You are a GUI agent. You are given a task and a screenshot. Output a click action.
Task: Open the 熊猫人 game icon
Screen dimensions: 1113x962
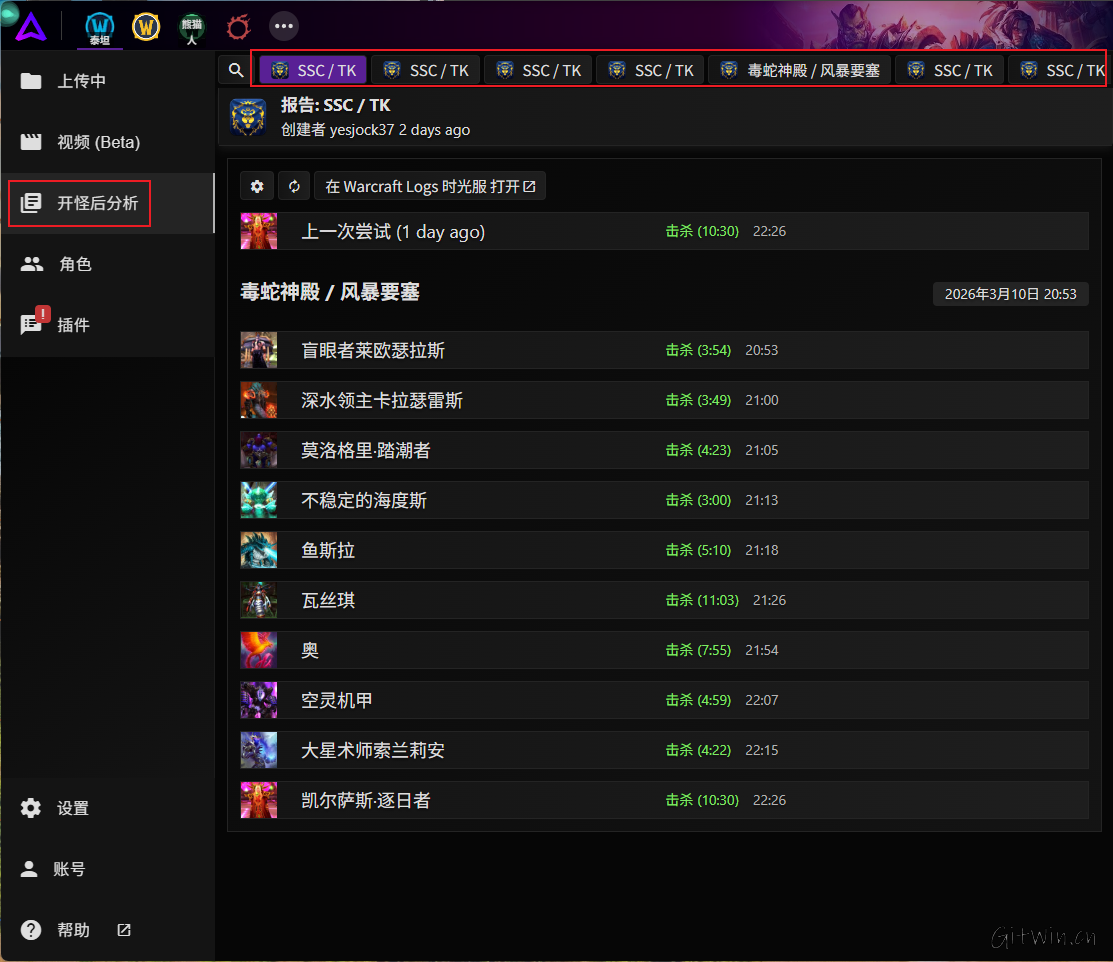(191, 27)
